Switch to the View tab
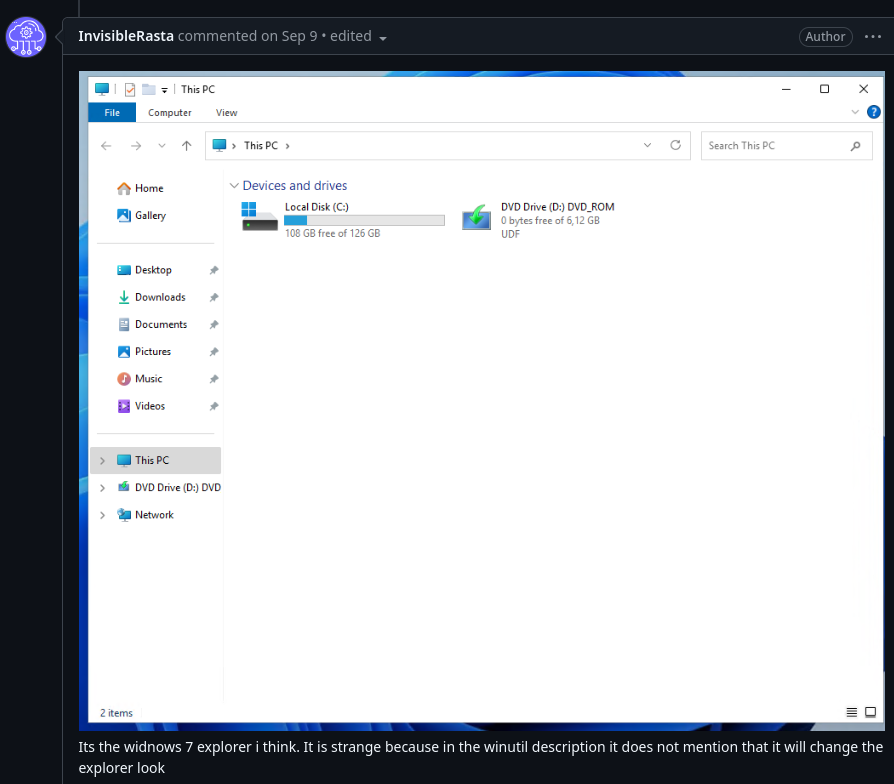Viewport: 894px width, 784px height. coord(226,113)
